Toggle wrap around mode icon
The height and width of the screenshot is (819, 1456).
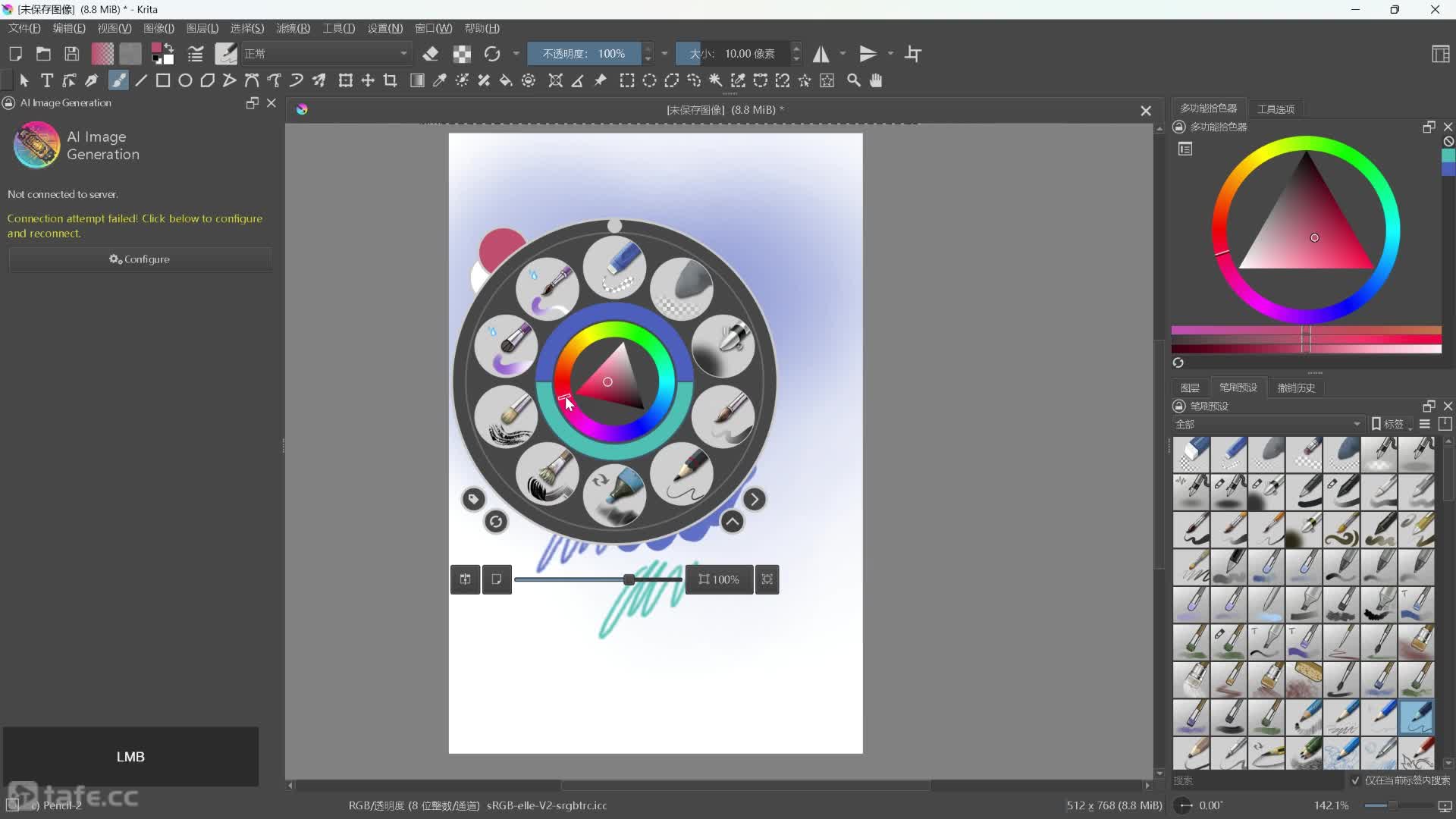click(x=913, y=54)
